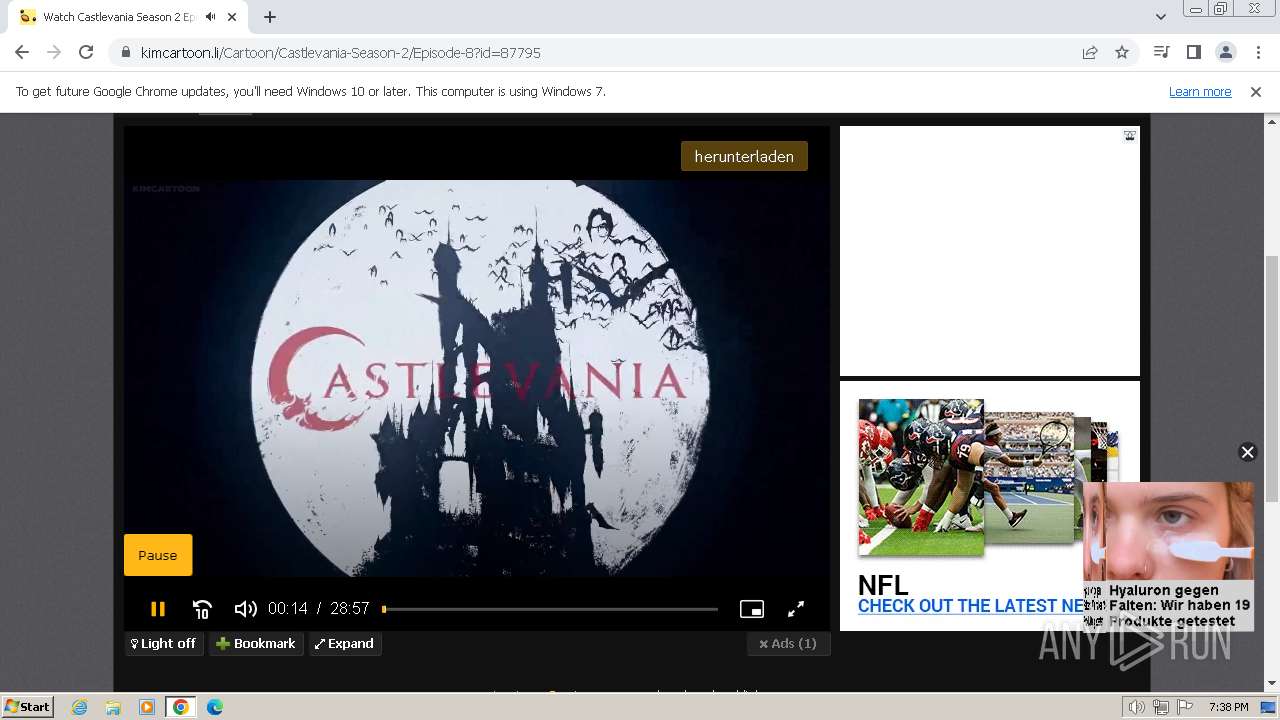Open File Explorer from taskbar
This screenshot has width=1280, height=720.
pyautogui.click(x=113, y=707)
